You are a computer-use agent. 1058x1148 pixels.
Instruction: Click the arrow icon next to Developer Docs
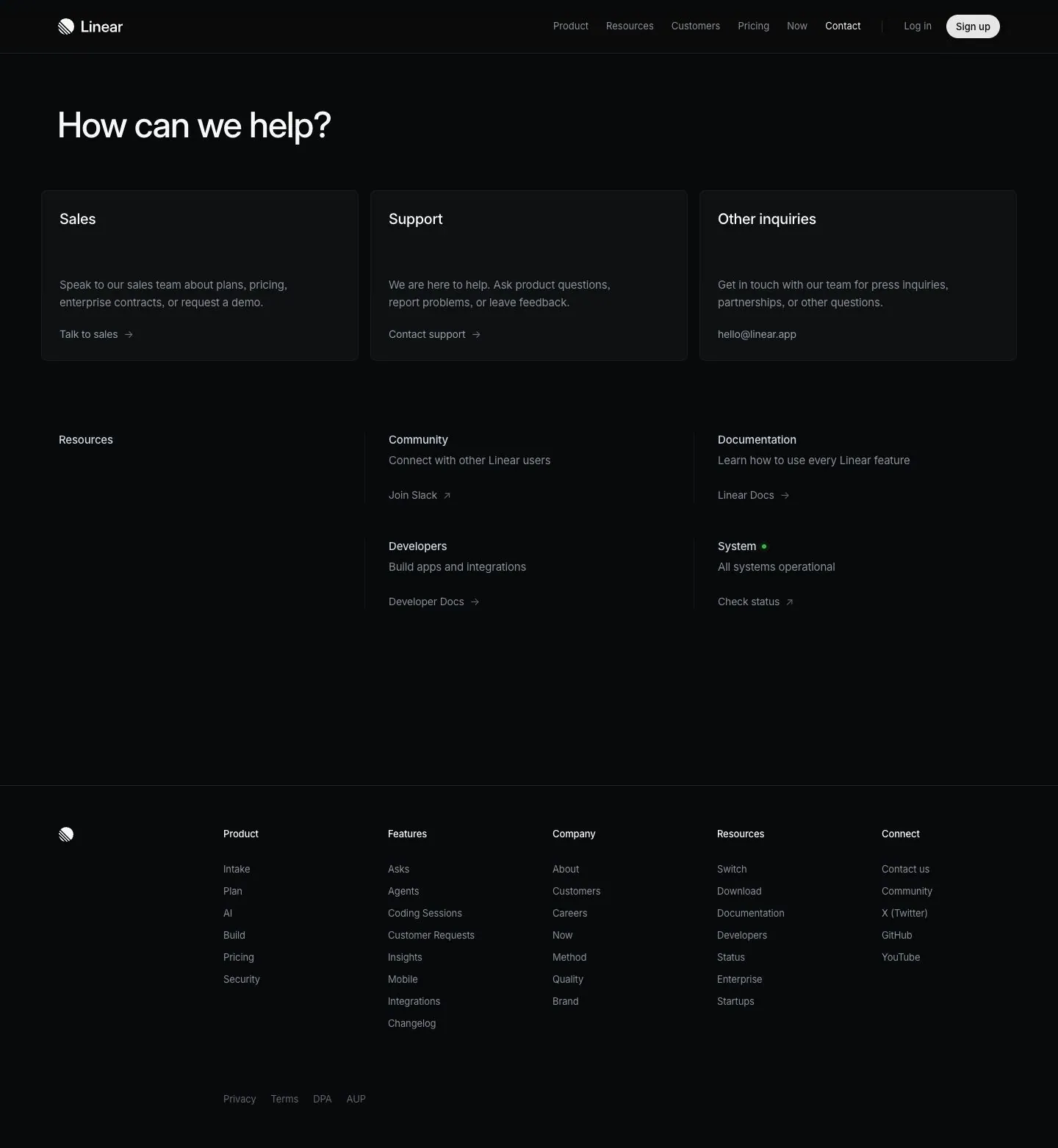475,602
